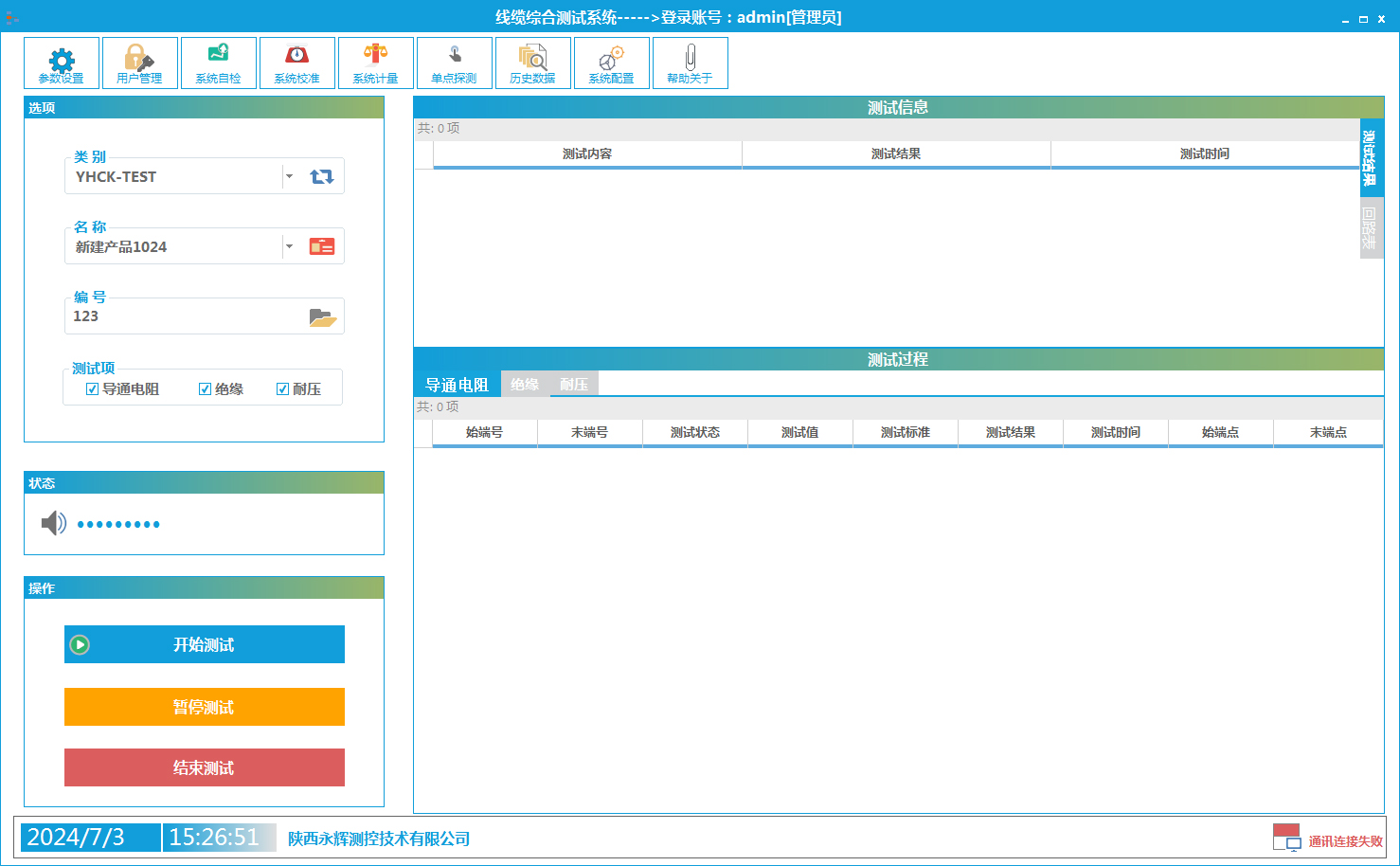The image size is (1400, 866).
Task: Switch to the 耐压 tab
Action: [x=574, y=385]
